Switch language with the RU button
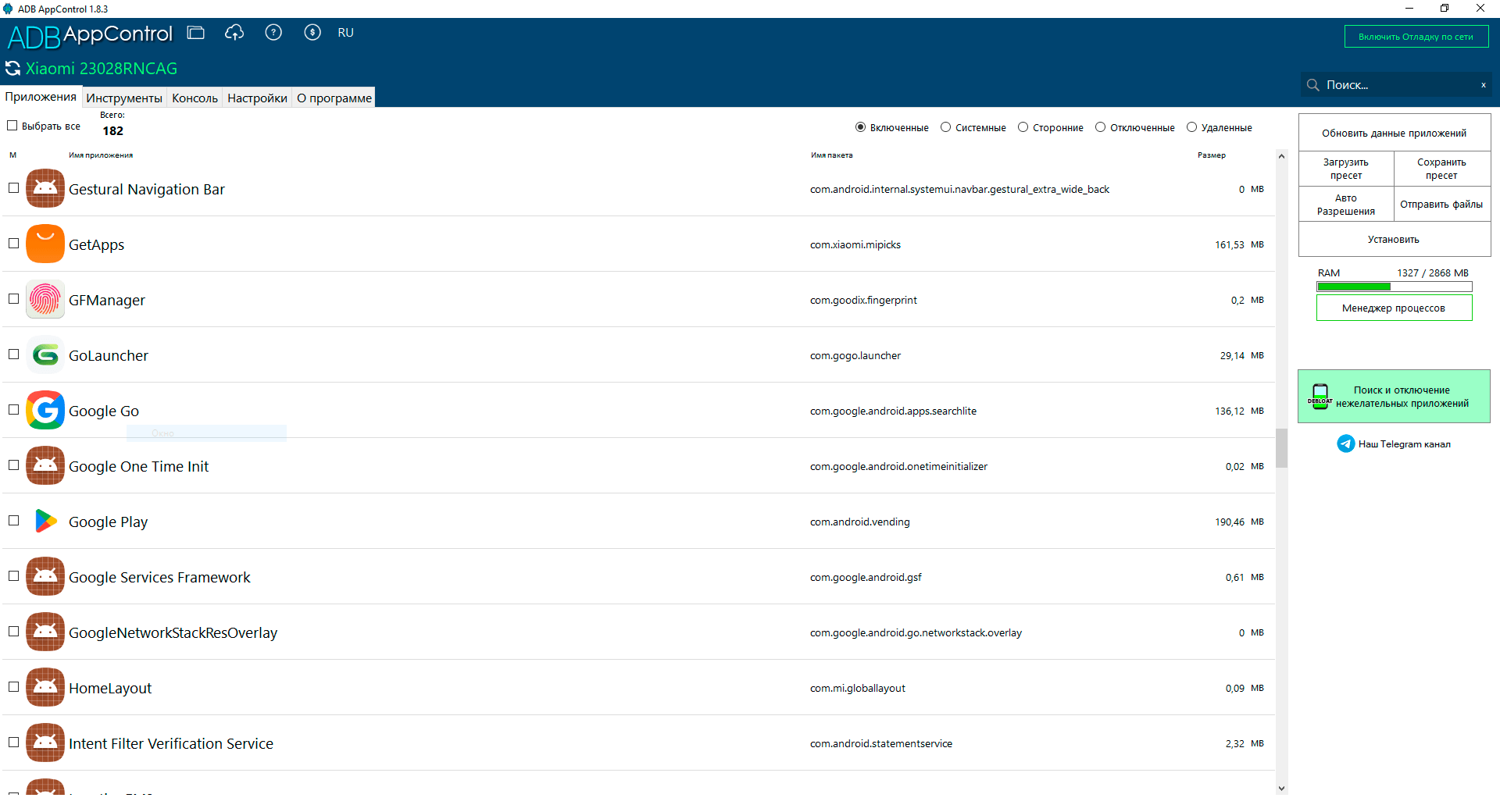This screenshot has width=1500, height=812. coord(346,33)
